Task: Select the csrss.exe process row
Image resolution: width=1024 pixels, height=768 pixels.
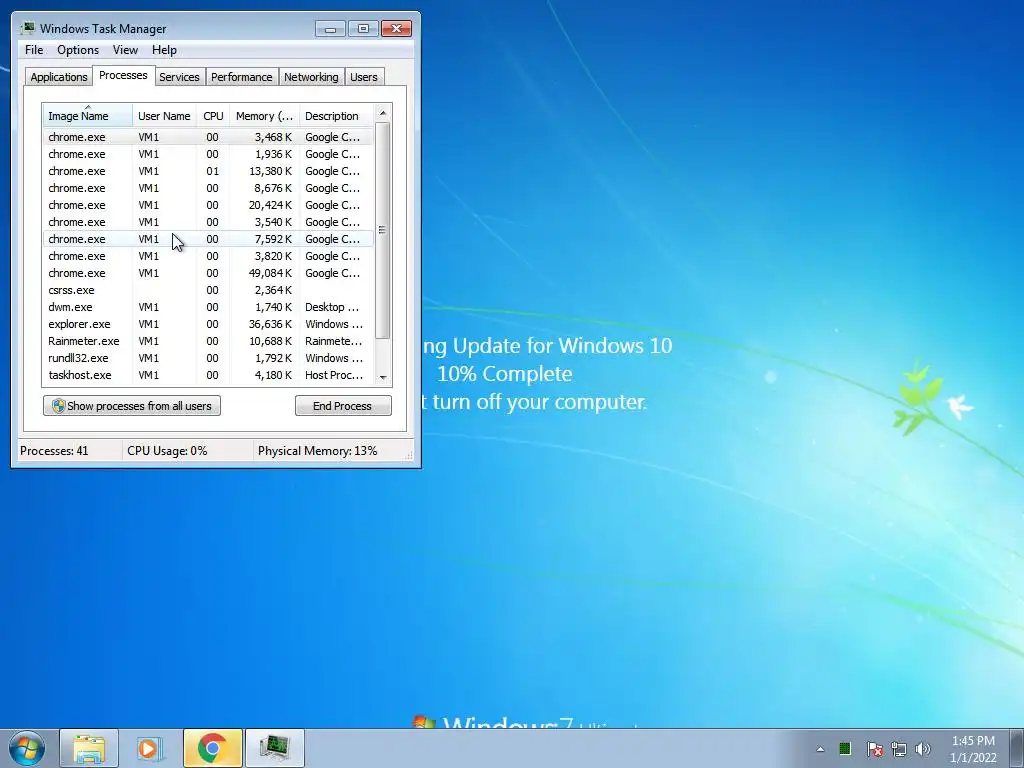Action: coord(208,290)
